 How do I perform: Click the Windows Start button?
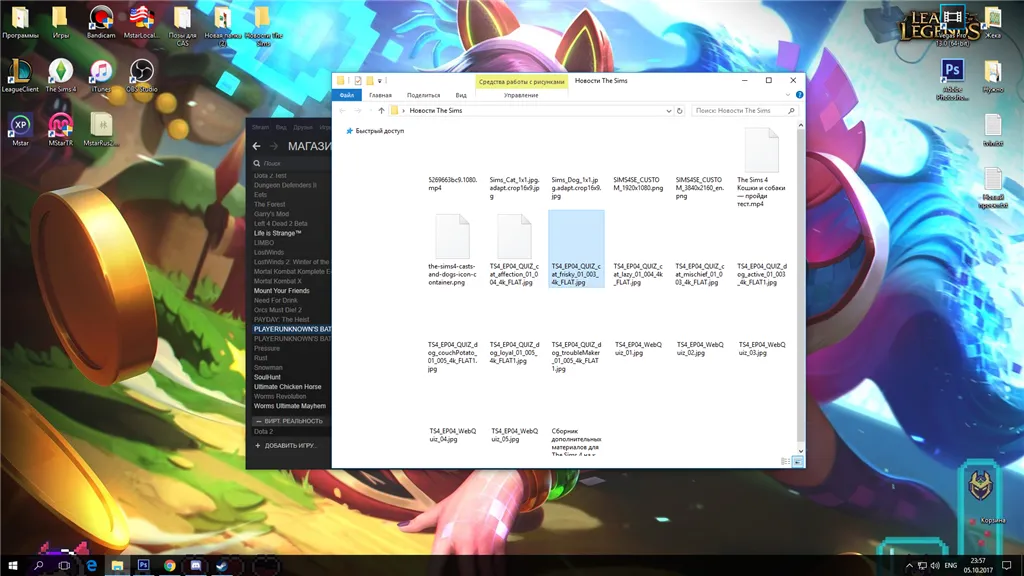pos(12,566)
